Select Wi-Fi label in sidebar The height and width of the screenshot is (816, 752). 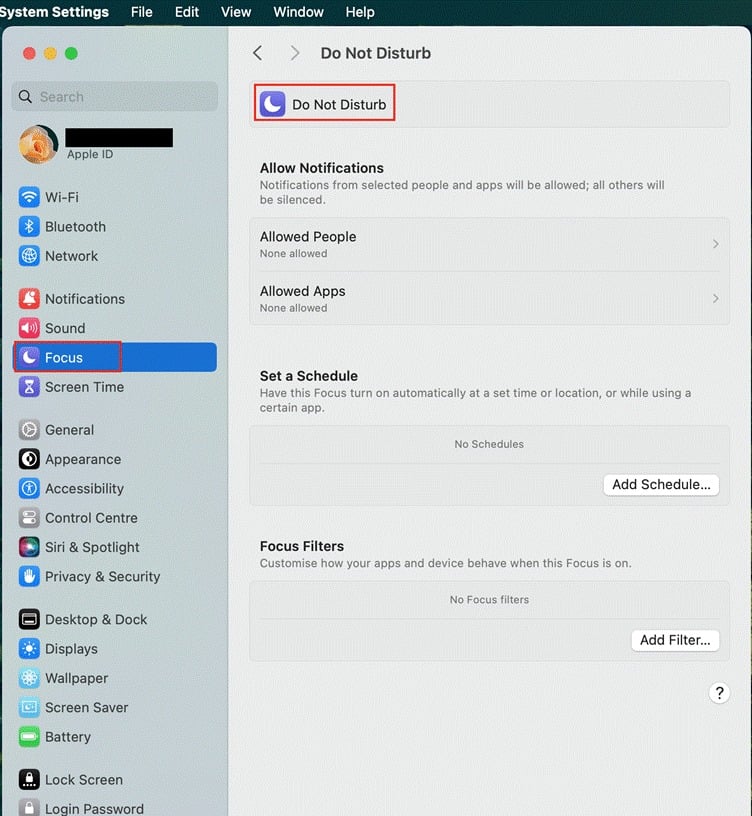click(x=62, y=197)
